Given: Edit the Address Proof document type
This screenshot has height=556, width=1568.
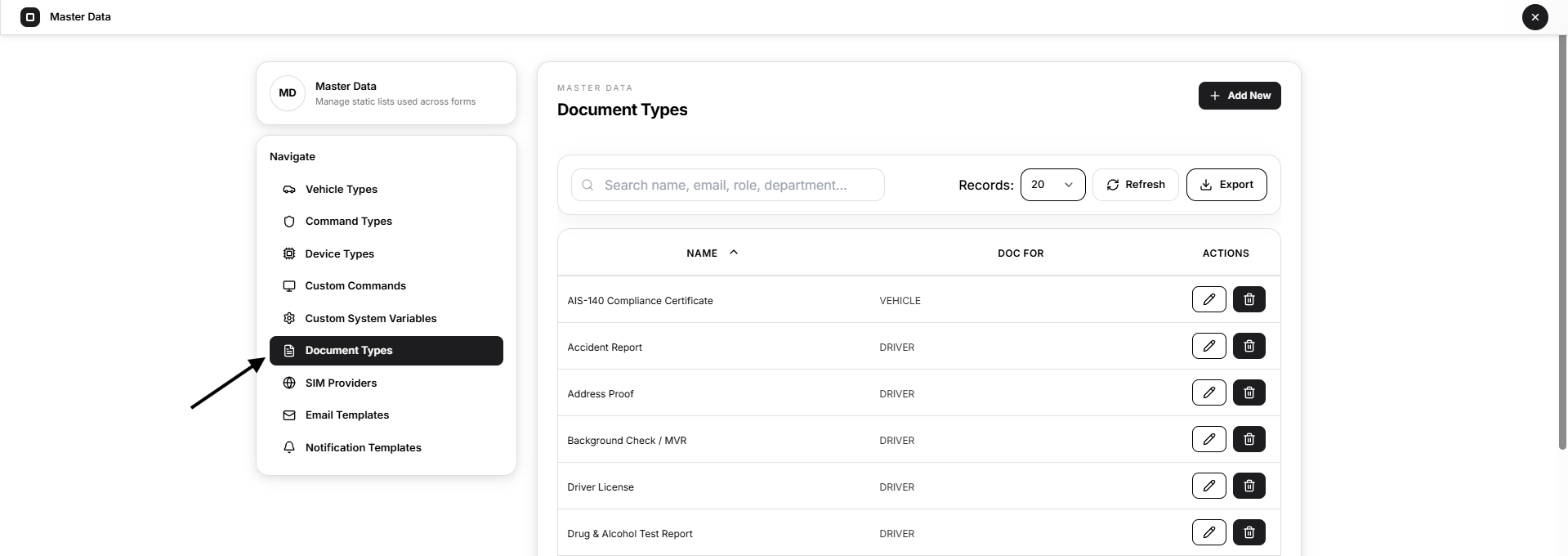Looking at the screenshot, I should tap(1208, 392).
